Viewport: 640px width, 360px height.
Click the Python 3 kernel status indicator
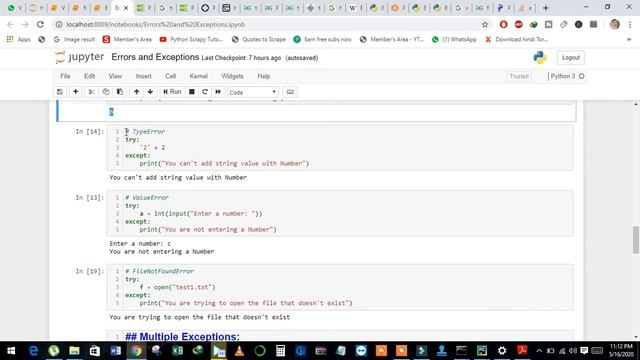(x=567, y=76)
